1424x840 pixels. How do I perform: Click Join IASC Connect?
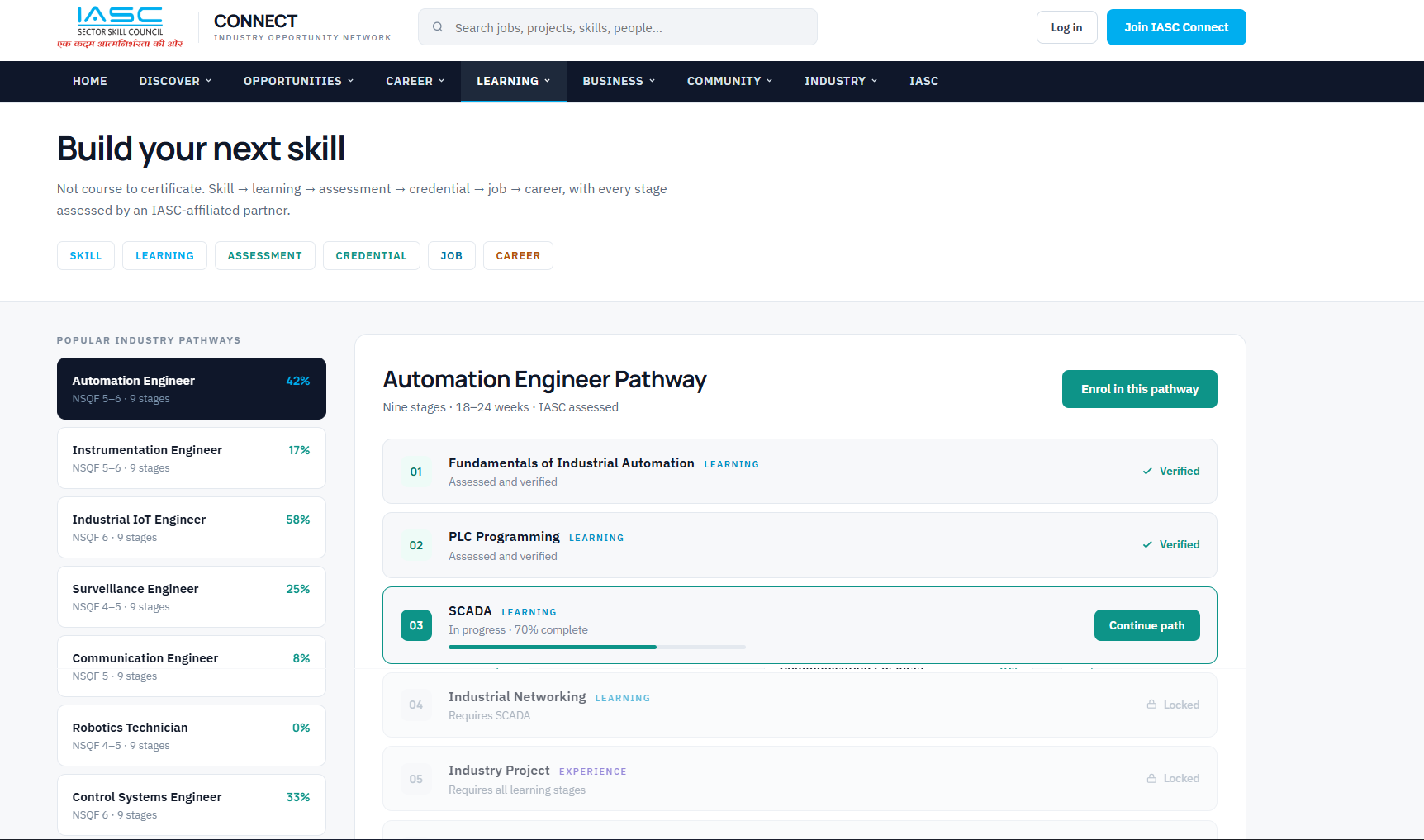point(1176,27)
